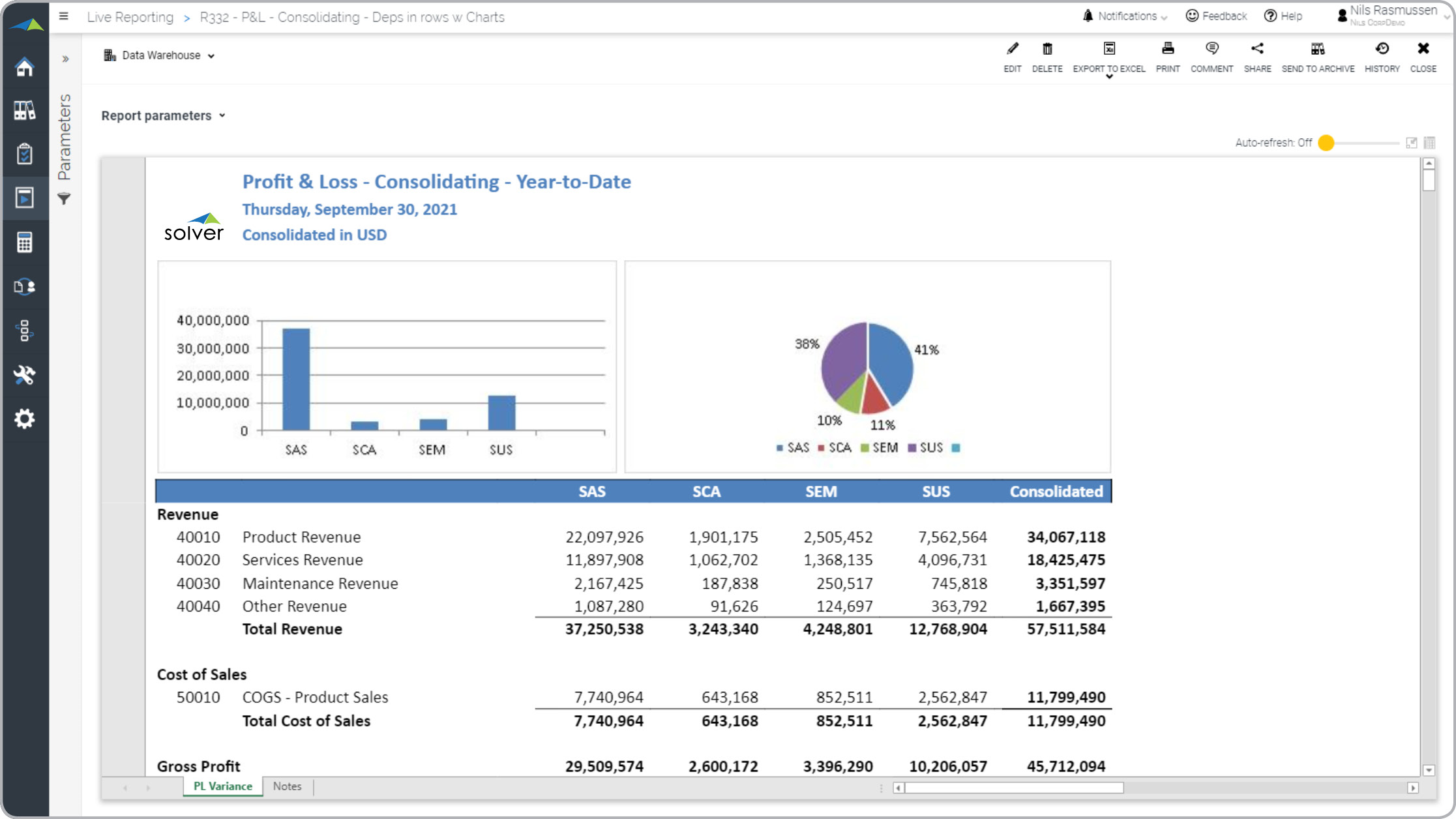Click the Print icon

pos(1168,50)
